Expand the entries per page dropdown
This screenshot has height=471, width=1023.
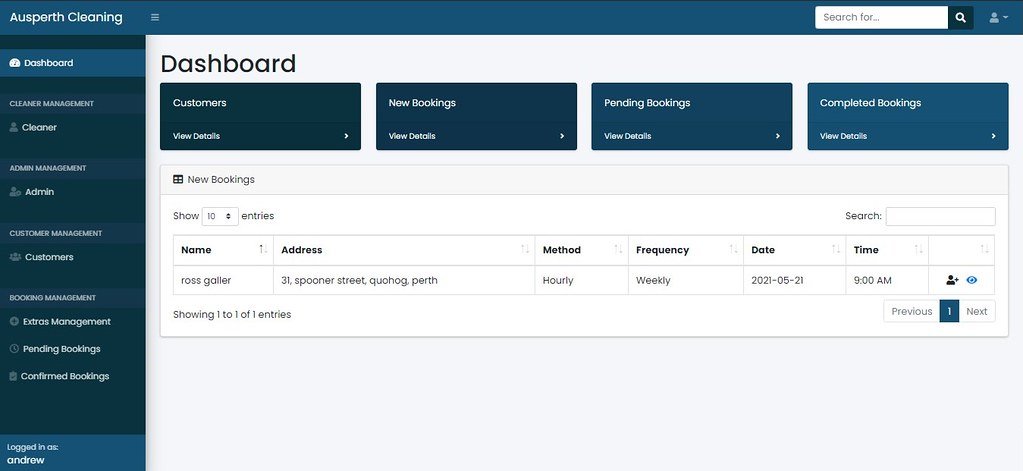pyautogui.click(x=220, y=216)
